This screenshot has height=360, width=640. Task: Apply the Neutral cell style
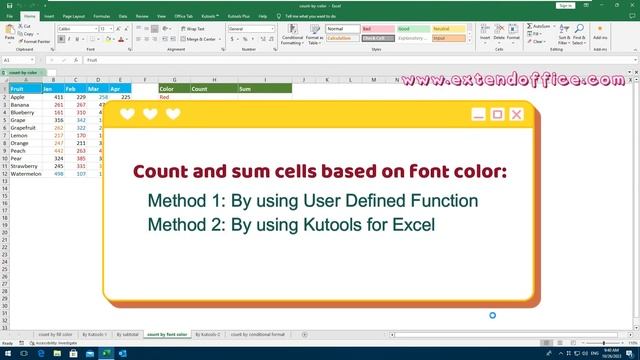point(449,29)
